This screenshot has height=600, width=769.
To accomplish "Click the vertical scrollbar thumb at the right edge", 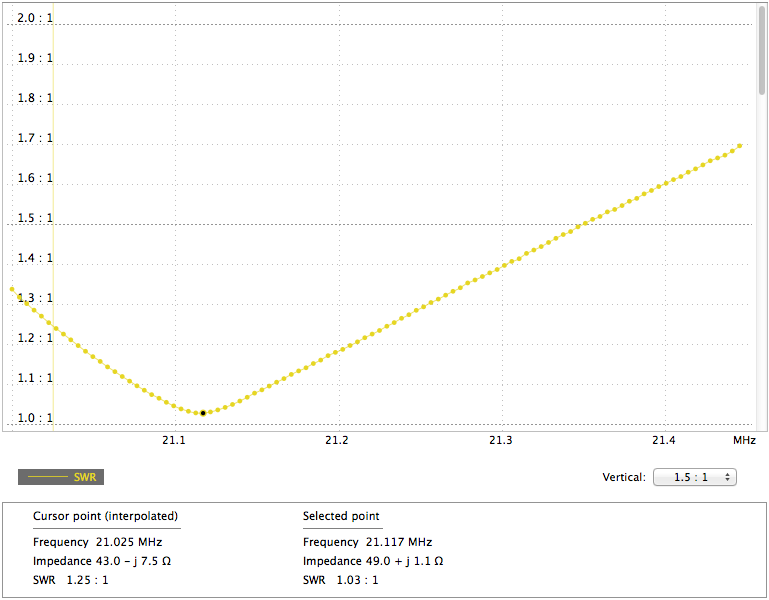I will pyautogui.click(x=762, y=50).
